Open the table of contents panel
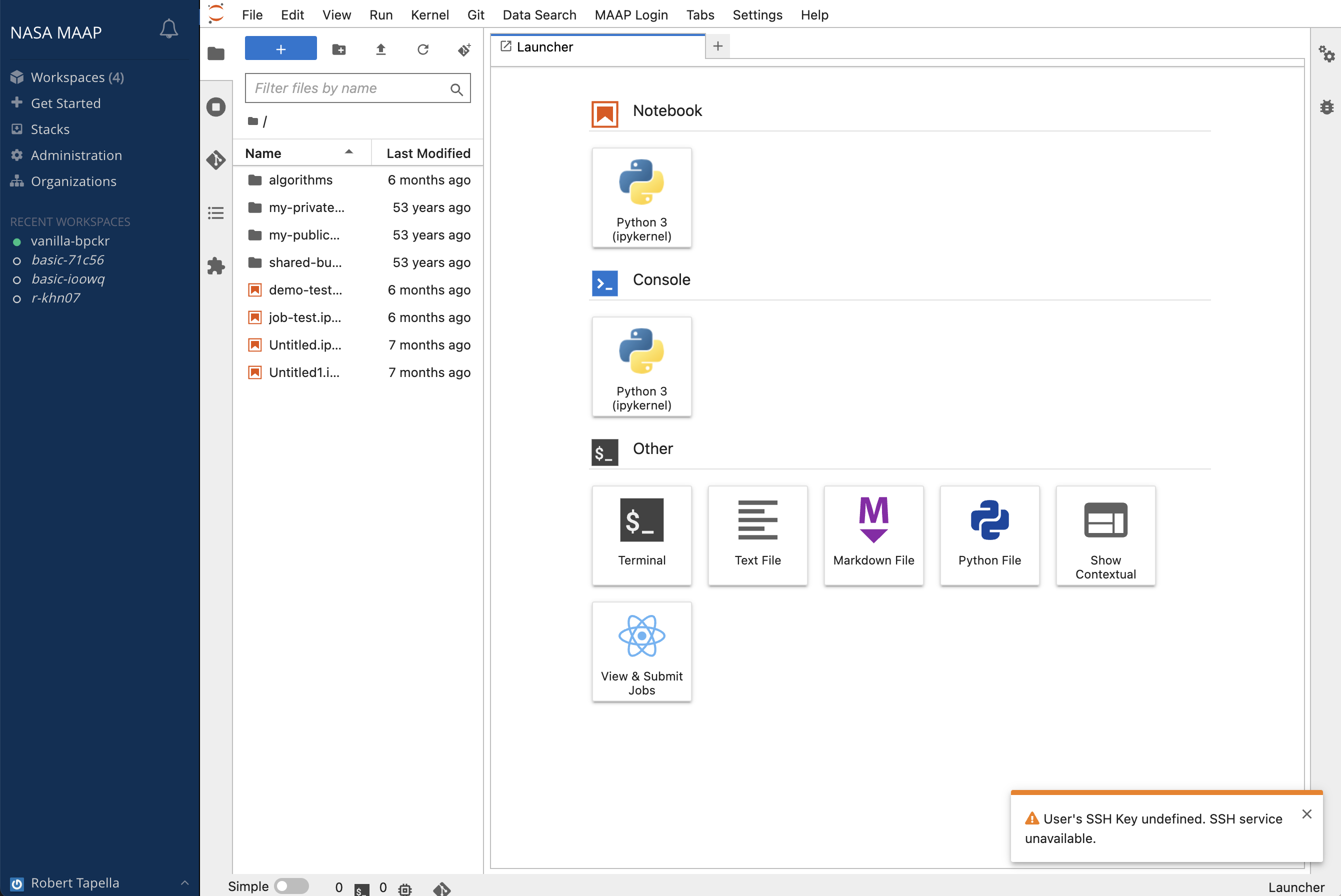Screen dimensions: 1341x896 coord(215,213)
